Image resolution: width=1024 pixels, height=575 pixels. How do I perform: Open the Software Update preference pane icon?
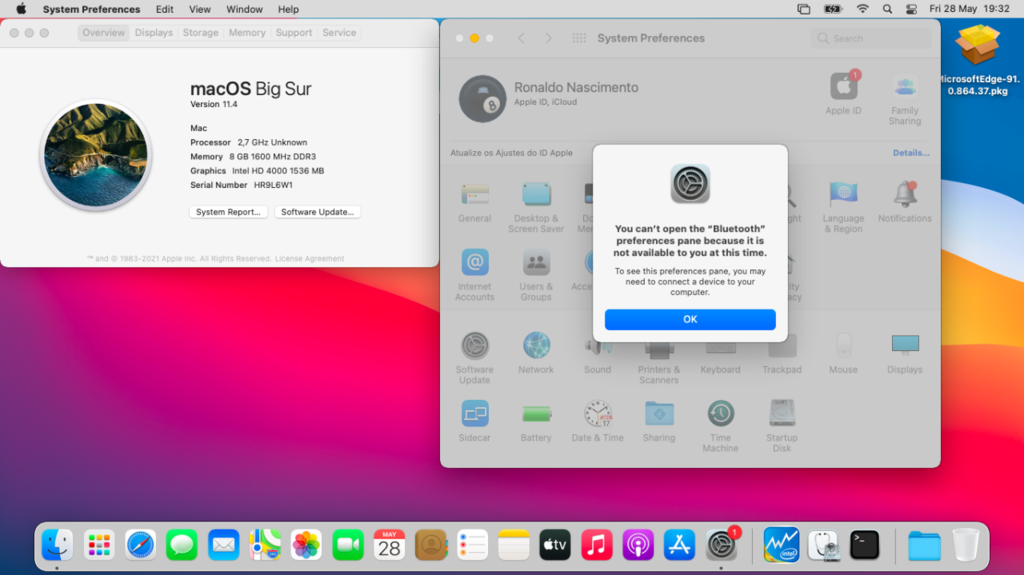point(474,347)
